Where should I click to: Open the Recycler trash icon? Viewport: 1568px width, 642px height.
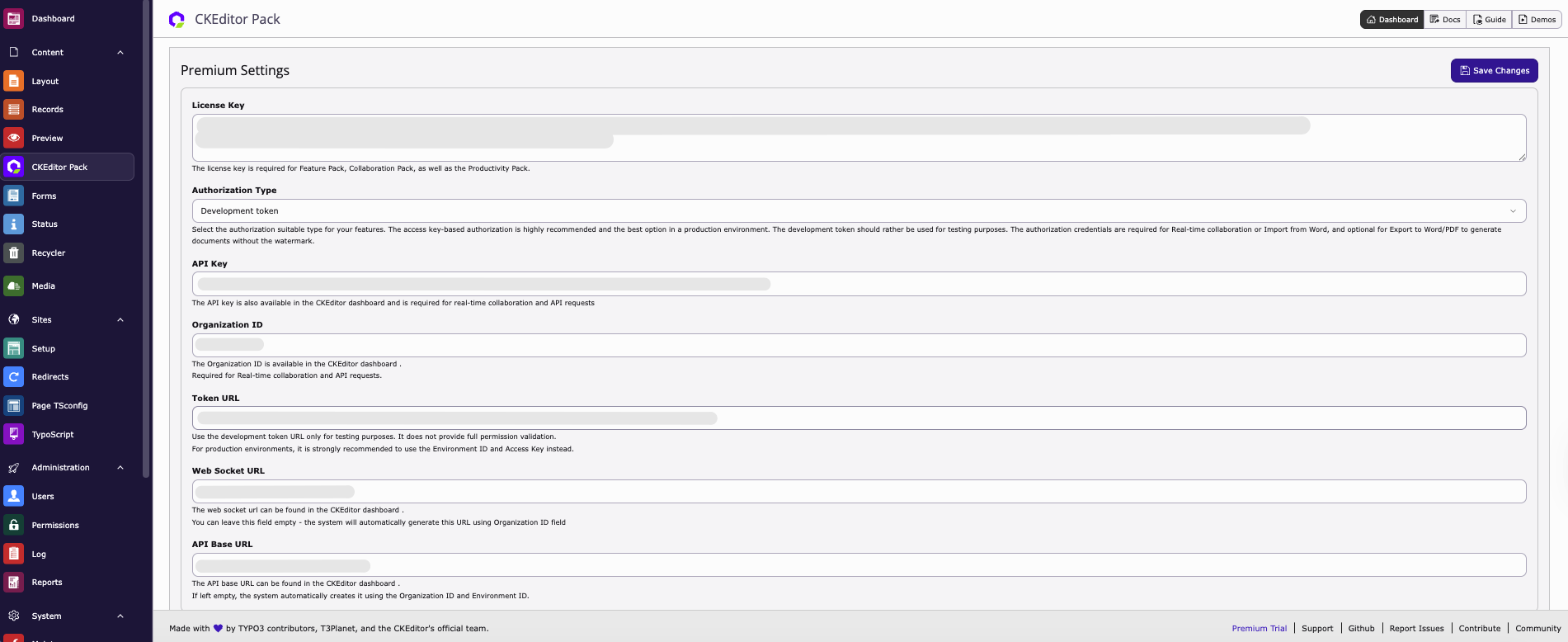click(x=14, y=253)
